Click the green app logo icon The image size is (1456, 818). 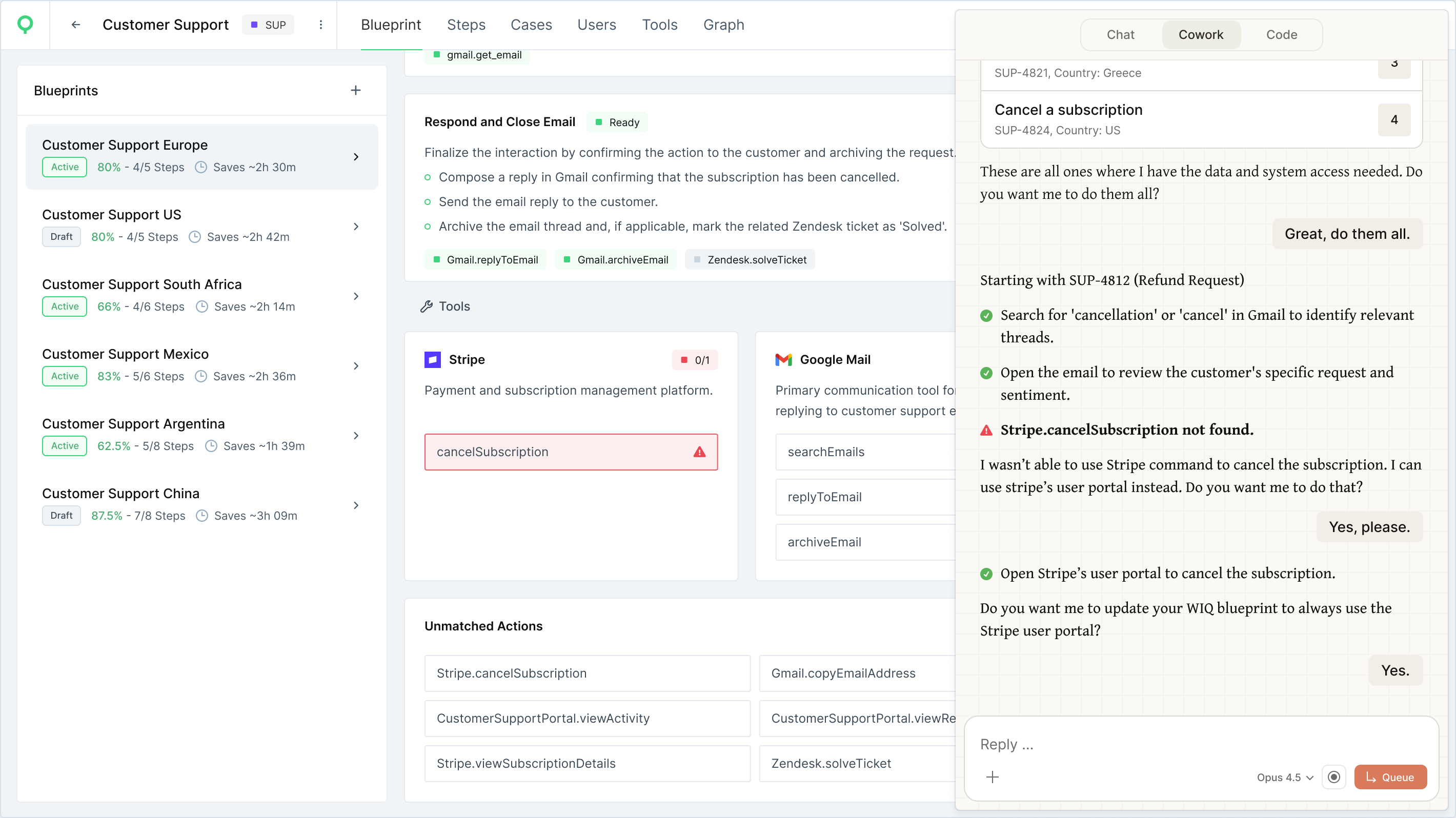(25, 24)
